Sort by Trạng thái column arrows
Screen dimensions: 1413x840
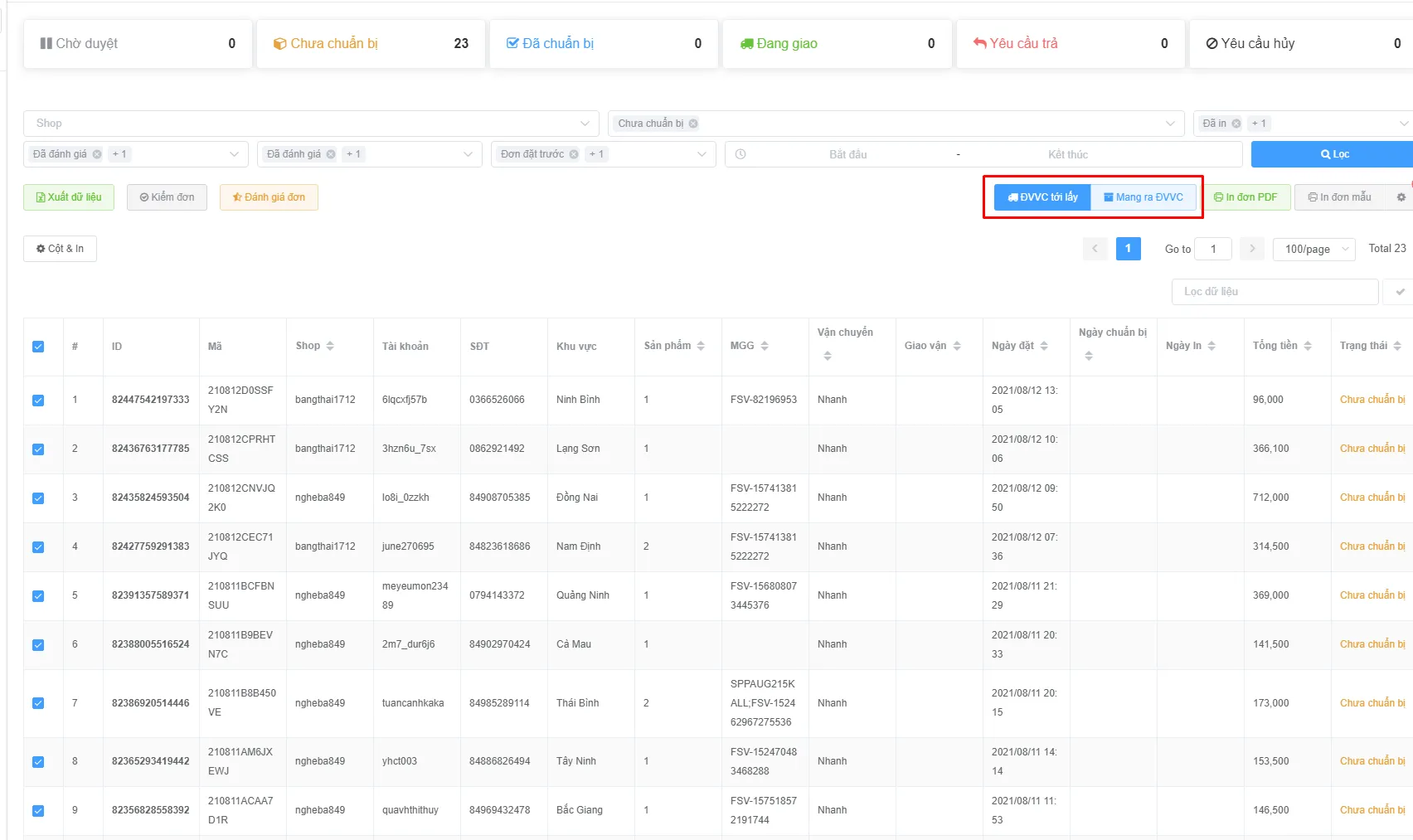[x=1397, y=346]
